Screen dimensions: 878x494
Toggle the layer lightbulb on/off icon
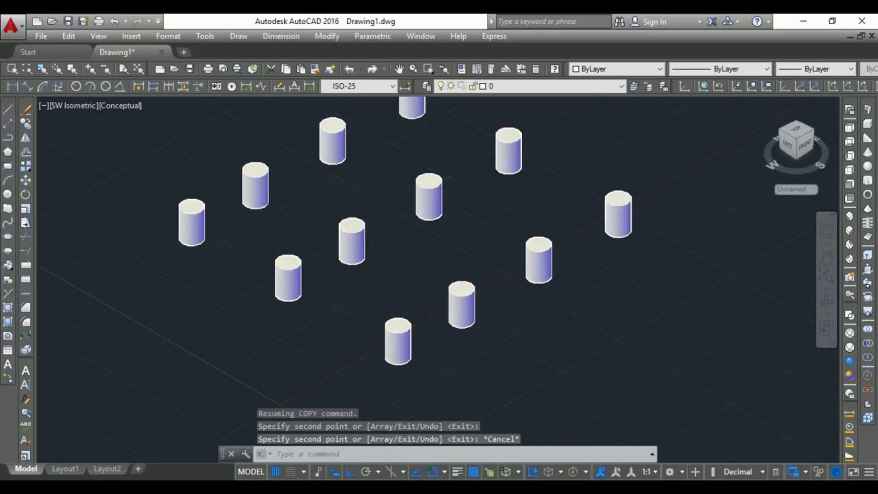440,87
